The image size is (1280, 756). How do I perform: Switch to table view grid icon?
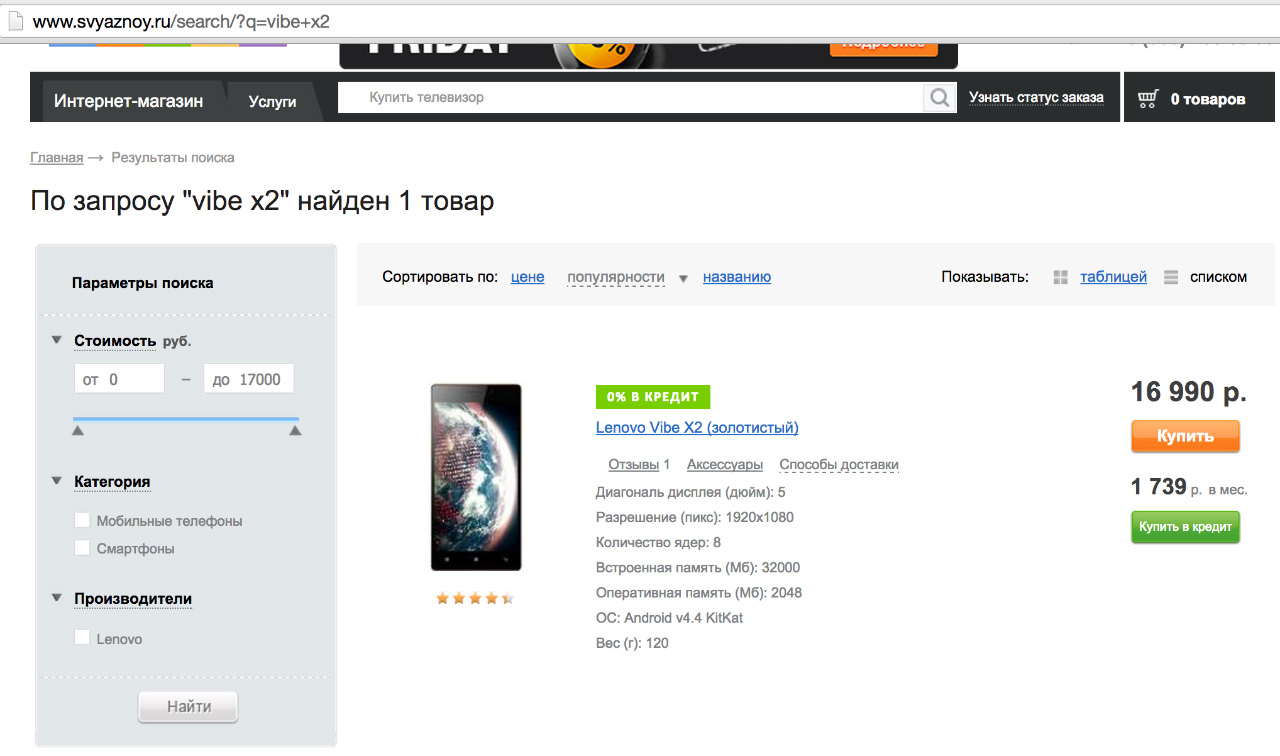coord(1061,277)
